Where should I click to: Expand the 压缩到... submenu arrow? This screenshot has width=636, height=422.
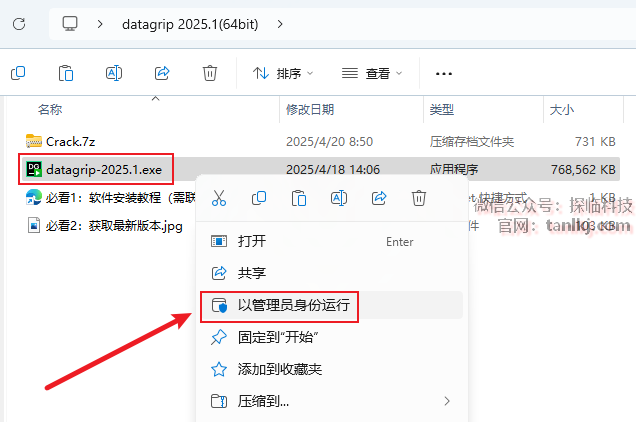447,401
